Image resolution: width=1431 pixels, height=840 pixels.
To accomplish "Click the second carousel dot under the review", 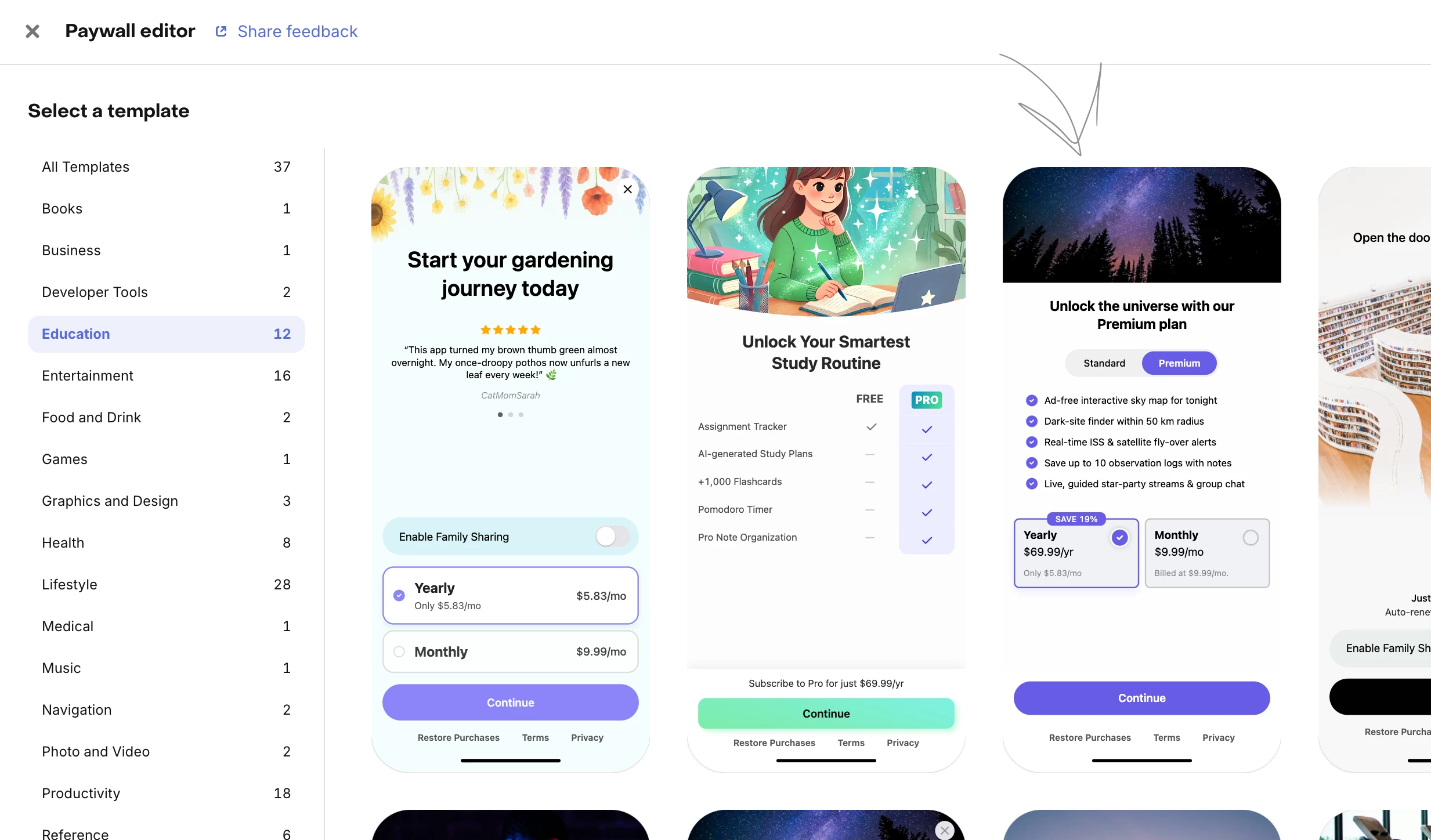I will pyautogui.click(x=511, y=415).
